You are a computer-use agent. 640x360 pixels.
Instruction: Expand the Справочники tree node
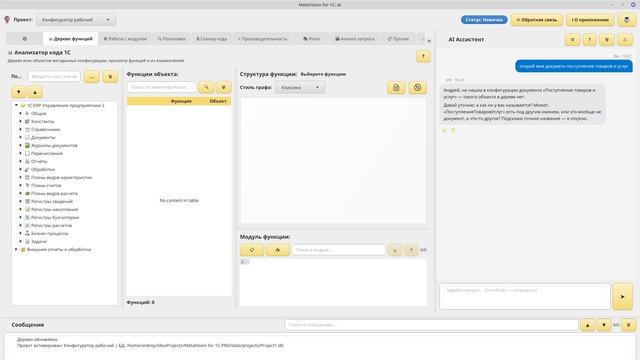click(20, 129)
